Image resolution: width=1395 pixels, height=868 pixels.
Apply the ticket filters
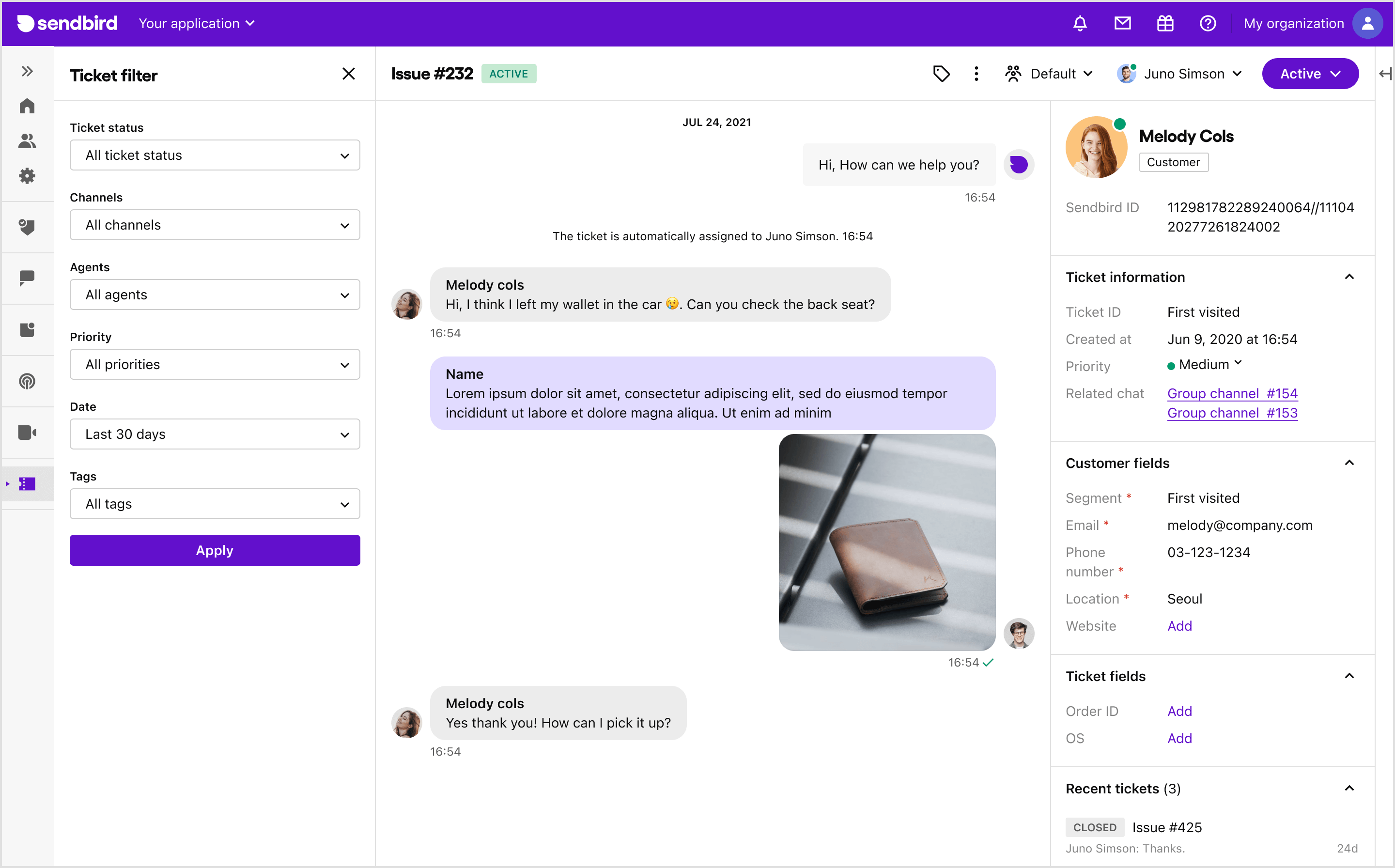[215, 550]
